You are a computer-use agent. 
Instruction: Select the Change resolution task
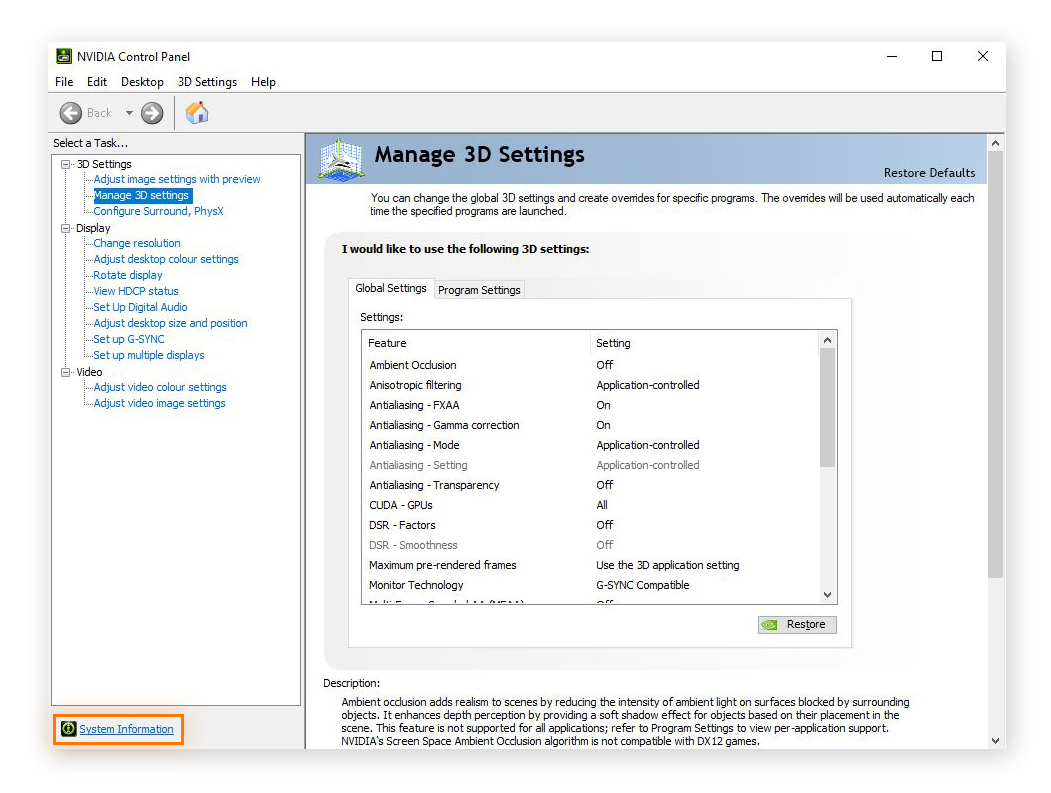click(136, 243)
